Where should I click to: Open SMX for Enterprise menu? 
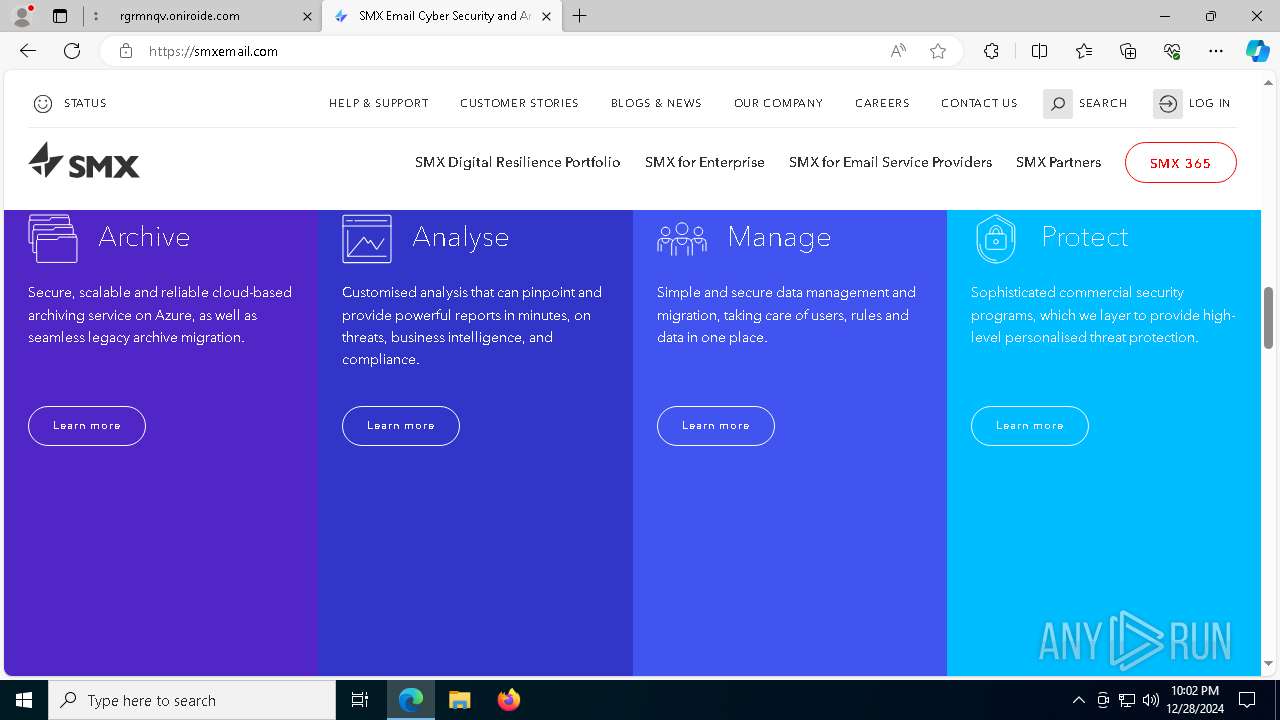(x=705, y=162)
